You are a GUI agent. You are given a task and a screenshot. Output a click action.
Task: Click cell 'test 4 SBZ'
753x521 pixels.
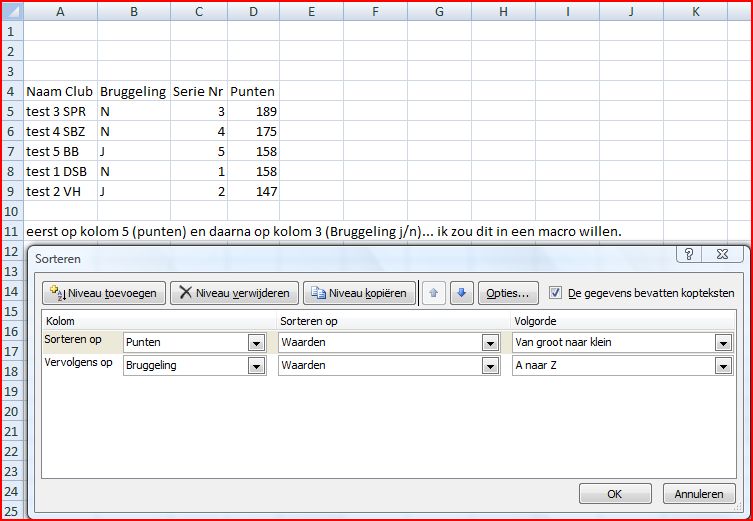pyautogui.click(x=61, y=131)
